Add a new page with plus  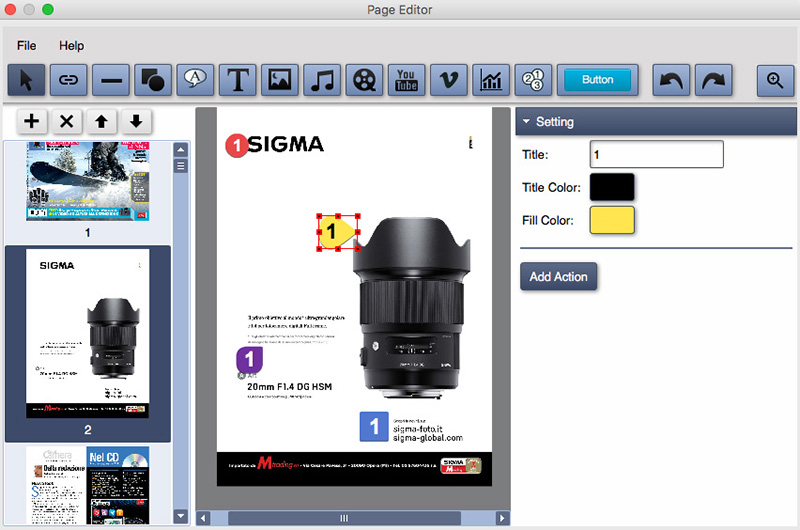(x=32, y=121)
